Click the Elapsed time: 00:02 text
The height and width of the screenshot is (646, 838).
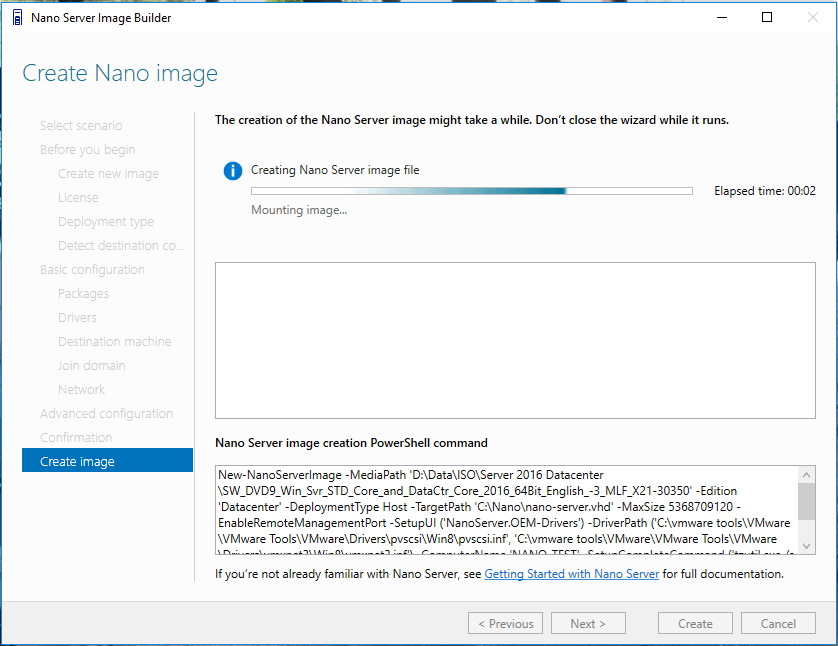765,191
